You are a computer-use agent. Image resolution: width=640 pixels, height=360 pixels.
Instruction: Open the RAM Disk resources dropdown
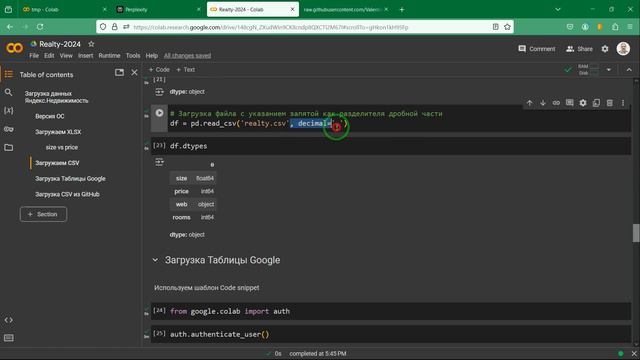pyautogui.click(x=609, y=70)
